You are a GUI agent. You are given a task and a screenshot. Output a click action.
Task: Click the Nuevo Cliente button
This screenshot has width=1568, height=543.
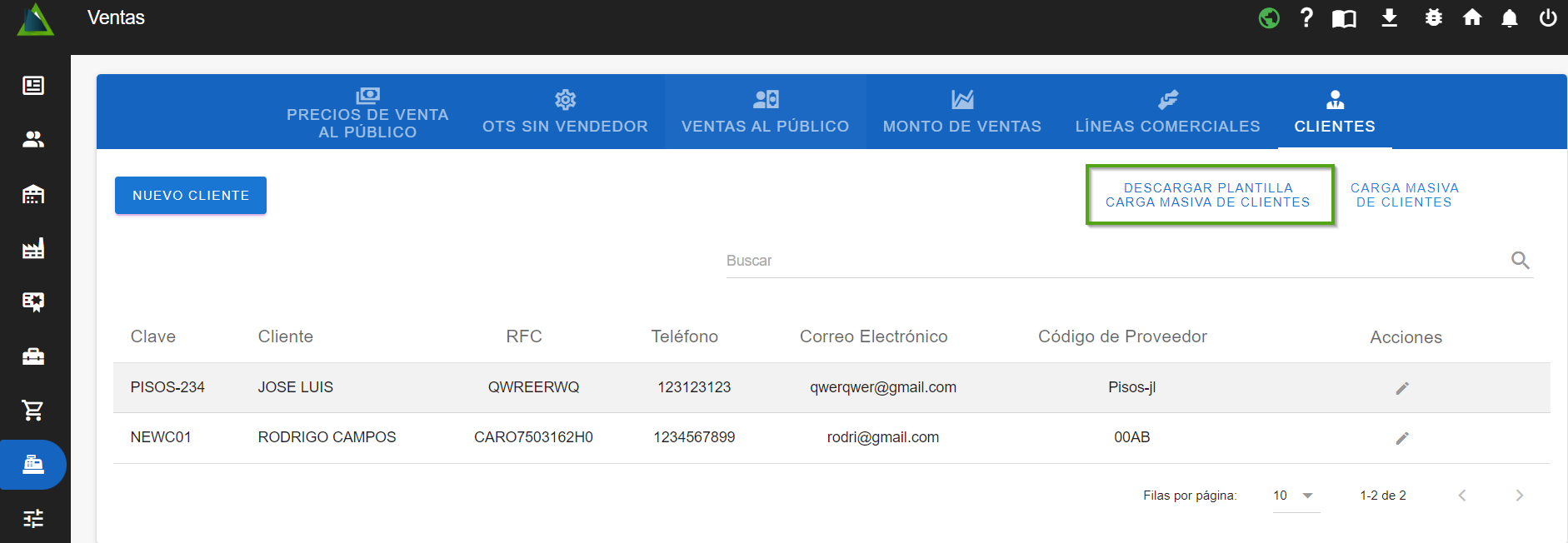point(191,196)
